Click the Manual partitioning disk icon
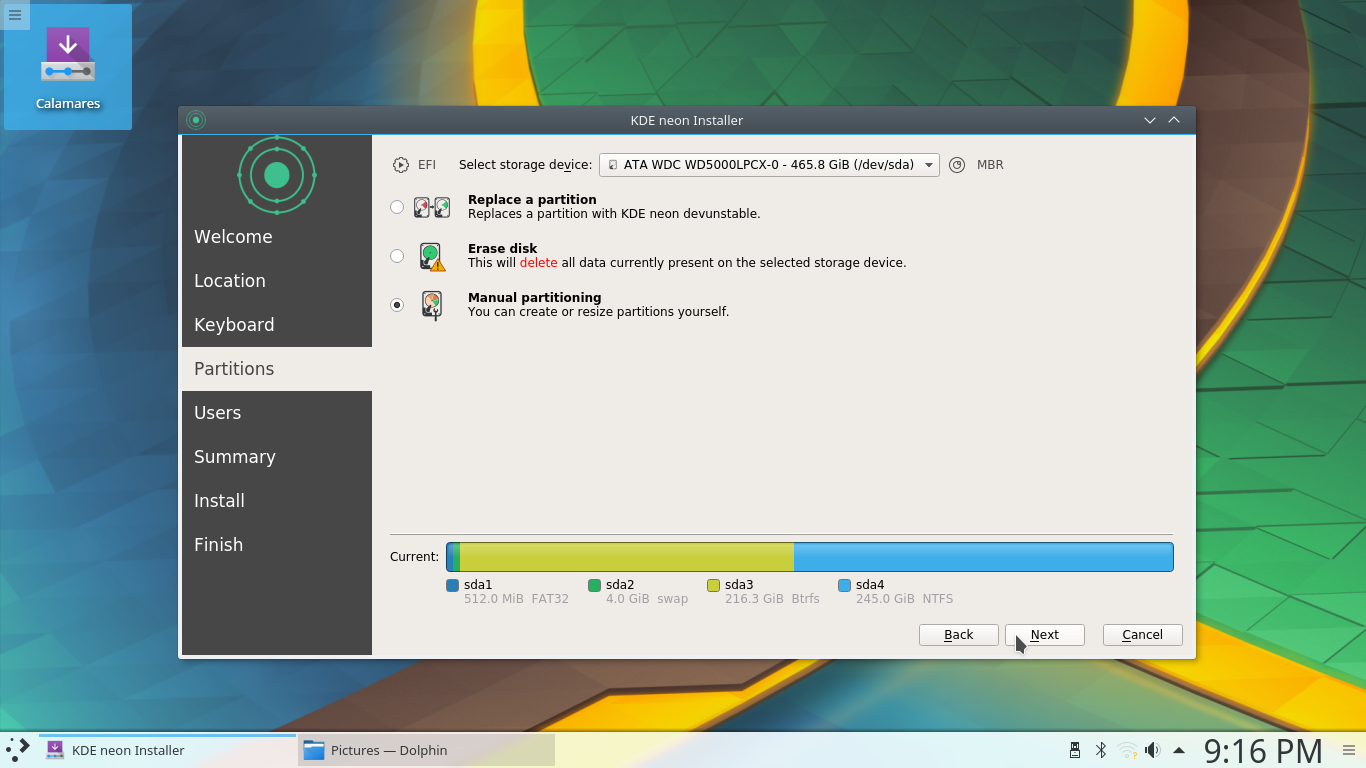The height and width of the screenshot is (768, 1366). (432, 305)
